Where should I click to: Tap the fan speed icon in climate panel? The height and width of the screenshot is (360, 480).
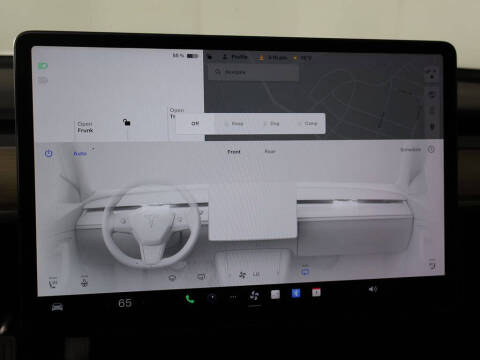[242, 275]
